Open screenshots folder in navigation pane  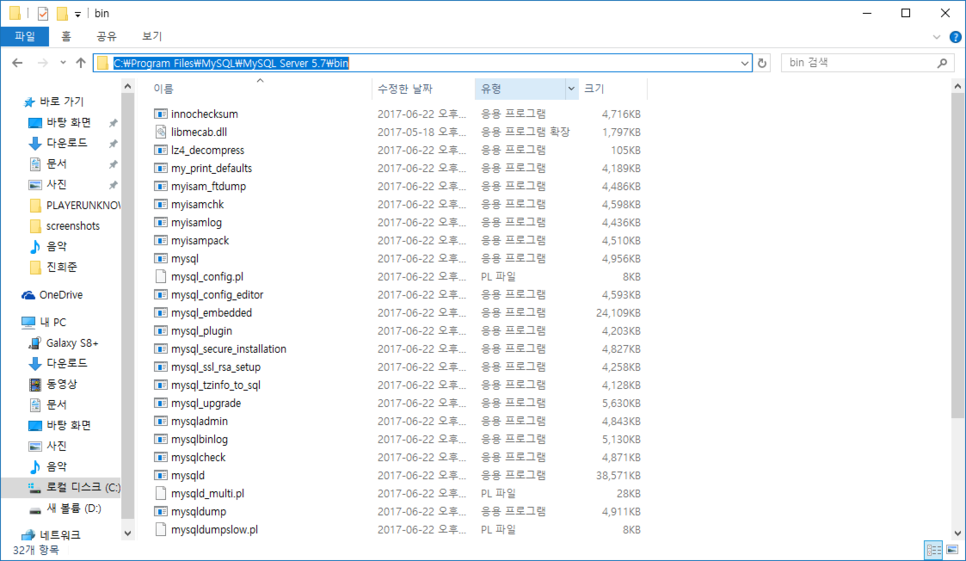[x=73, y=226]
